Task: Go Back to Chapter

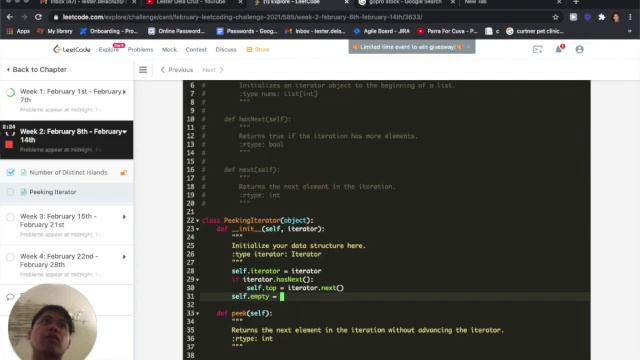Action: point(37,69)
